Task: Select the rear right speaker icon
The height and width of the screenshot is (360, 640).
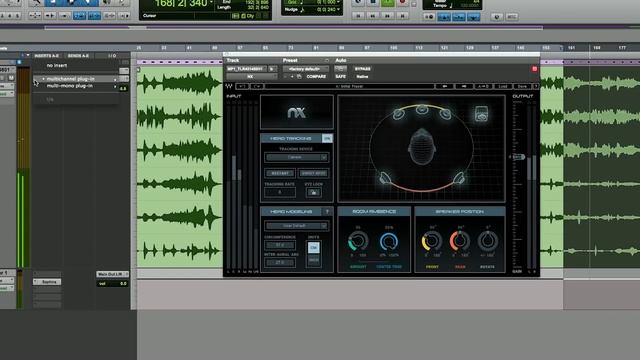Action: [x=459, y=178]
